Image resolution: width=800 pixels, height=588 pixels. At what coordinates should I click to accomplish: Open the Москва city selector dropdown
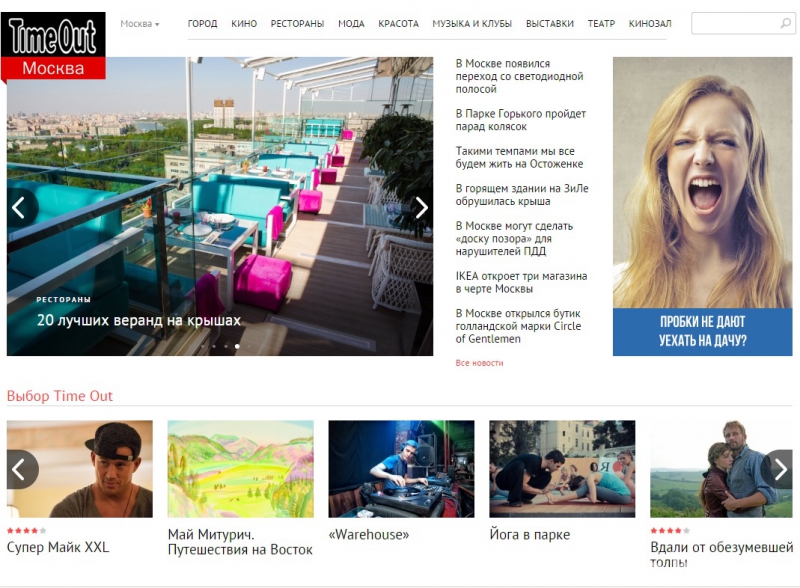pos(139,24)
